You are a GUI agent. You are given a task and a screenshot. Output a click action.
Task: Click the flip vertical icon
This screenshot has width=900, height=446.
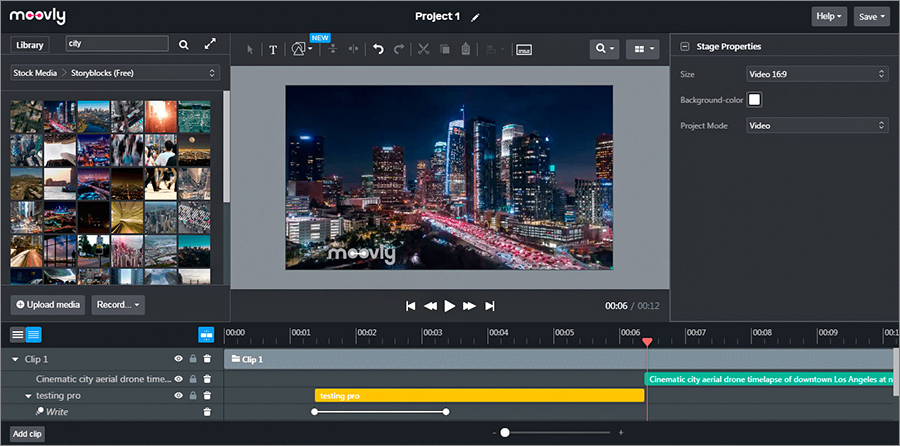332,49
